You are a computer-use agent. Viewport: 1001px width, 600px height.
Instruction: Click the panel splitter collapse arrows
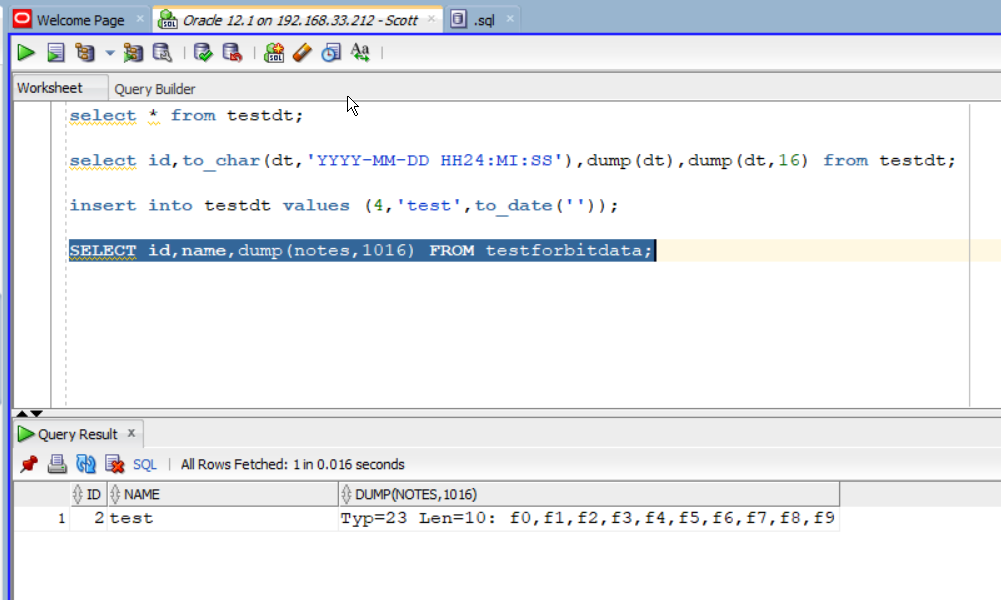coord(30,413)
